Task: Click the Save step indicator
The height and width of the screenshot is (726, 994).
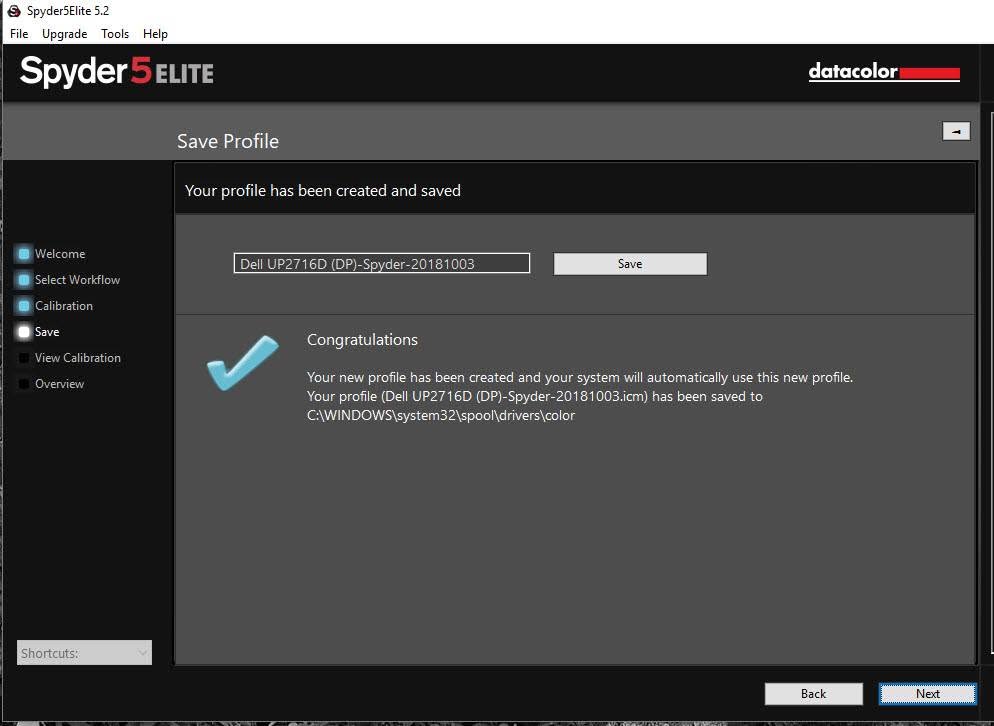Action: click(24, 332)
